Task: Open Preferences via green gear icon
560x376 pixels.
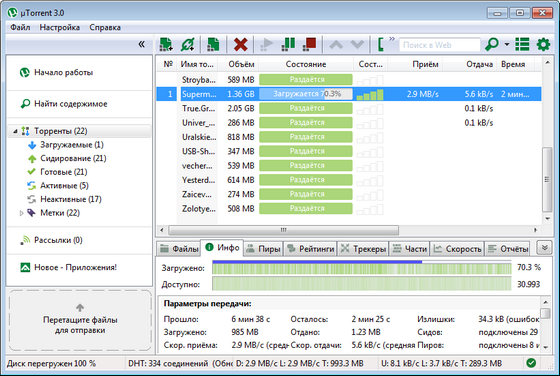Action: click(543, 44)
